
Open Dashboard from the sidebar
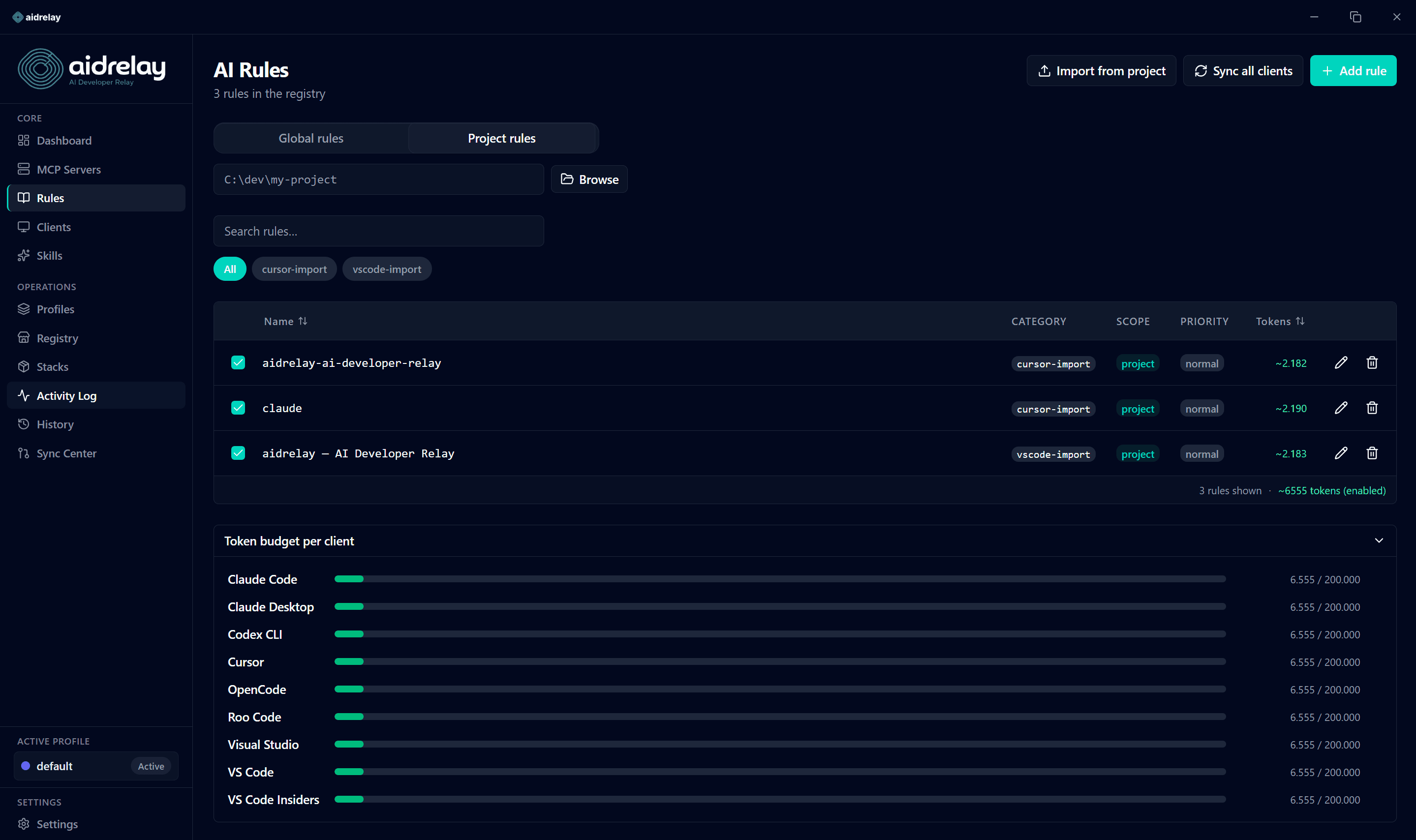95,140
